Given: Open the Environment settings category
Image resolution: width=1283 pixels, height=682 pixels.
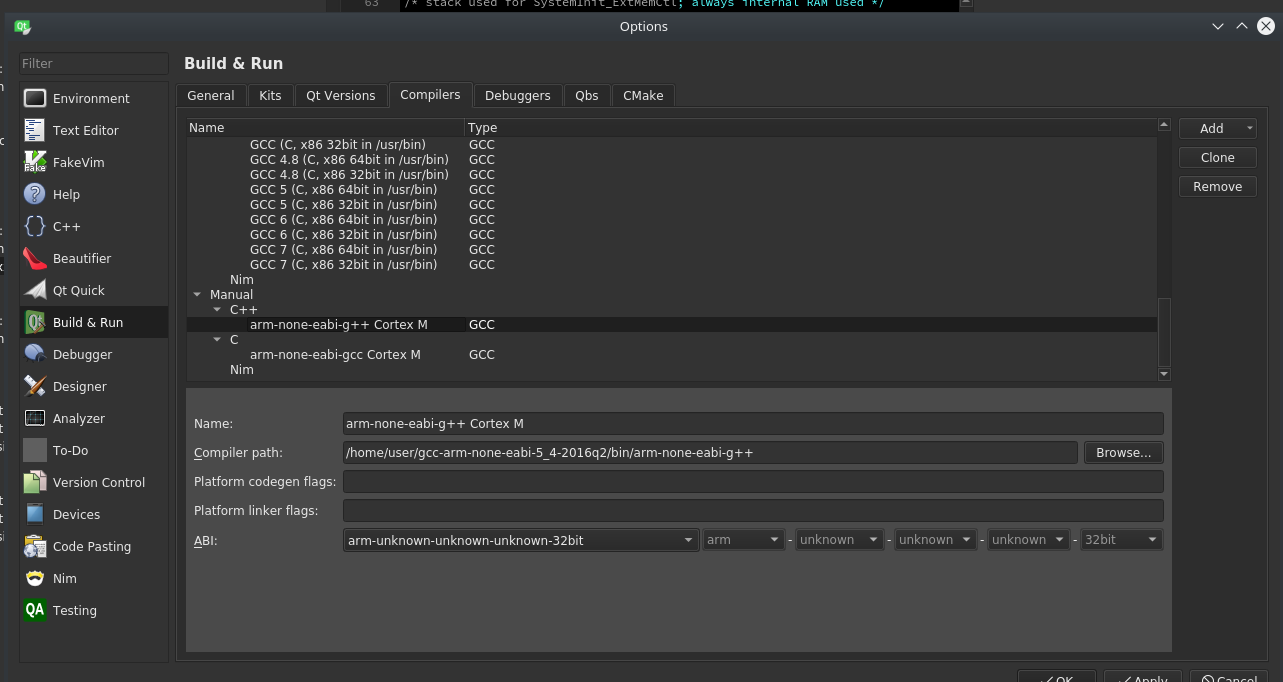Looking at the screenshot, I should (x=94, y=98).
